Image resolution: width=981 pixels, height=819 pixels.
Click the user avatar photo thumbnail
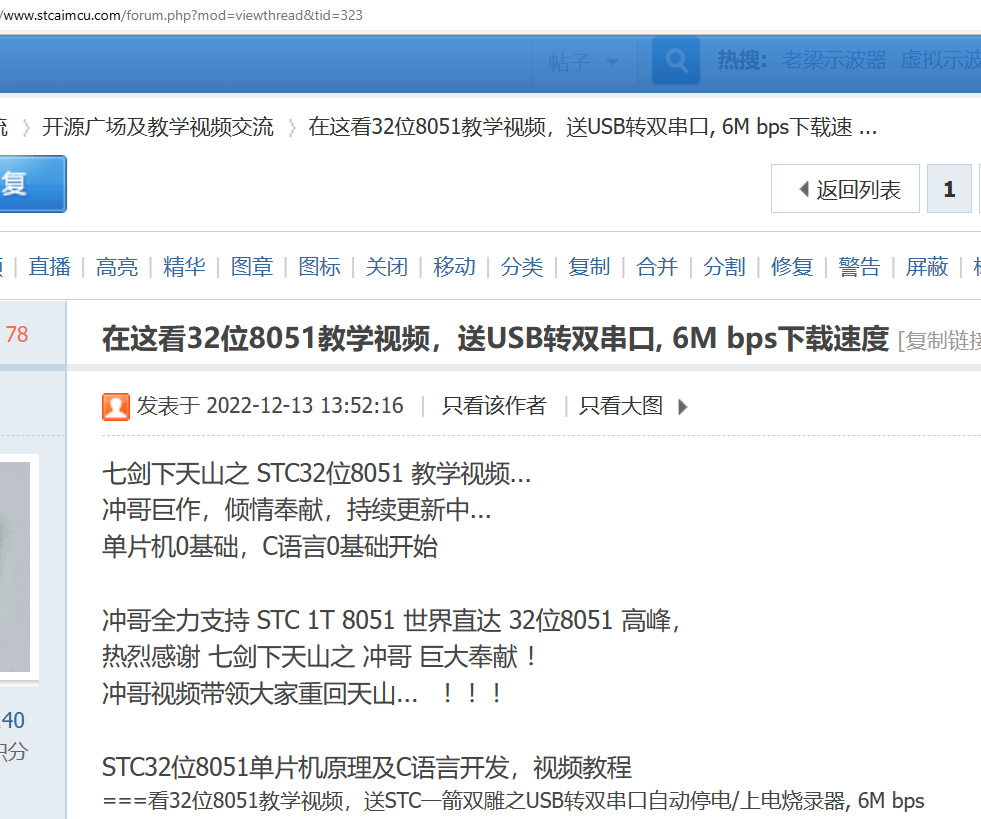pyautogui.click(x=15, y=567)
